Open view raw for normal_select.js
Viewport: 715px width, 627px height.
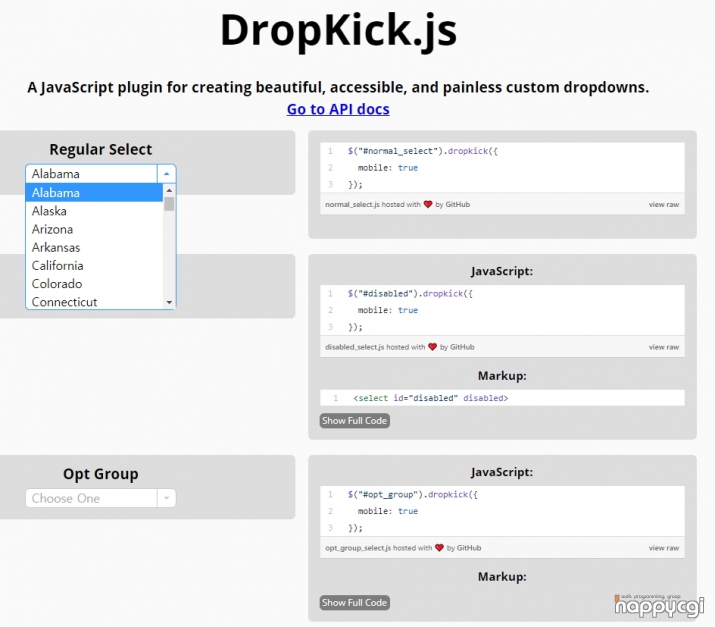coord(663,204)
